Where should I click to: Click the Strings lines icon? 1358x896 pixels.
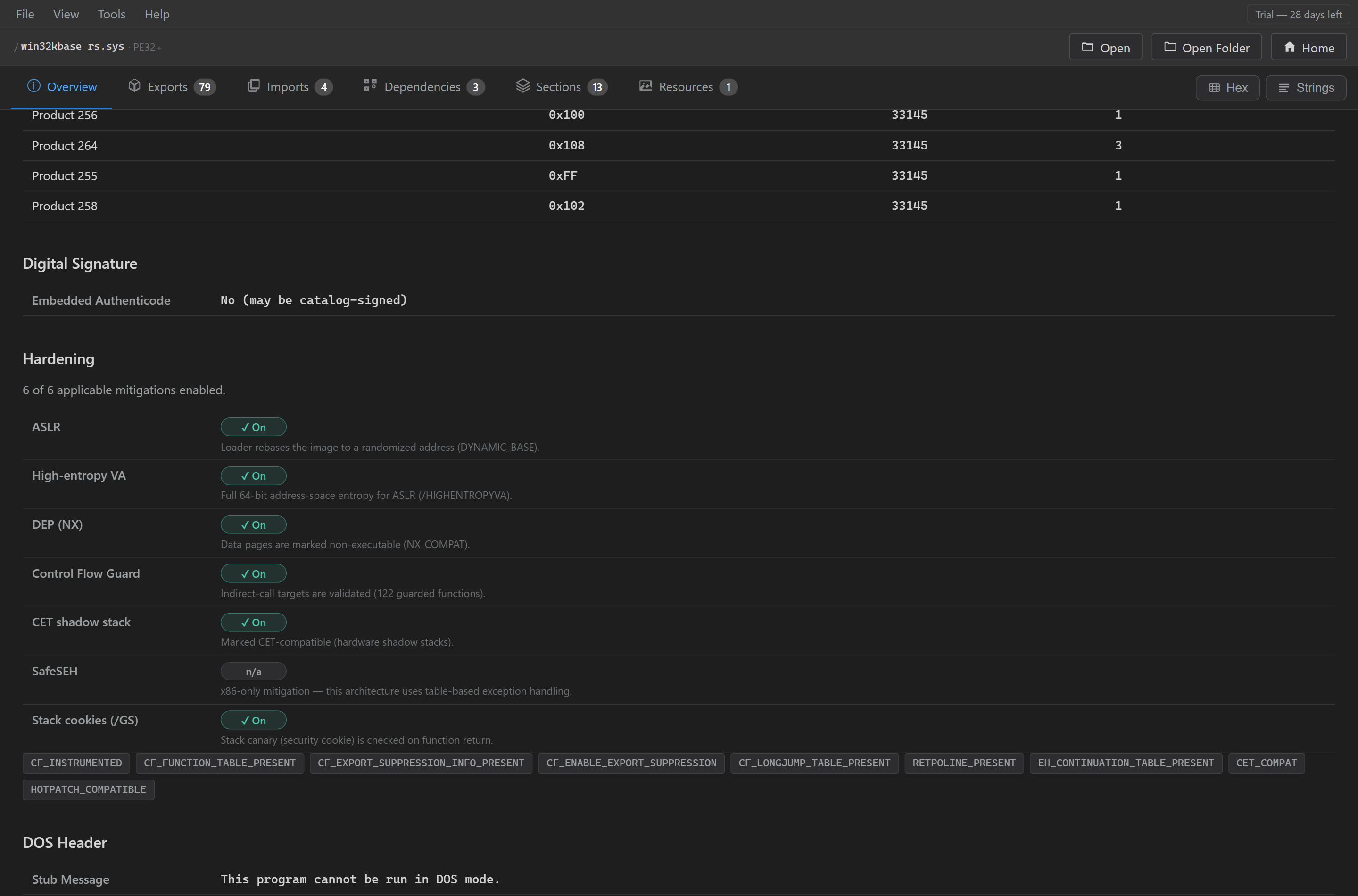click(1283, 88)
